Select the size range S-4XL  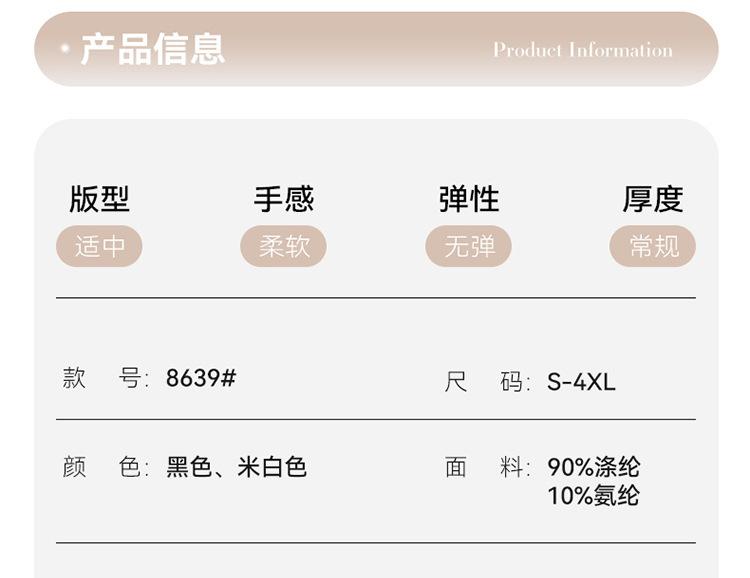tap(581, 381)
